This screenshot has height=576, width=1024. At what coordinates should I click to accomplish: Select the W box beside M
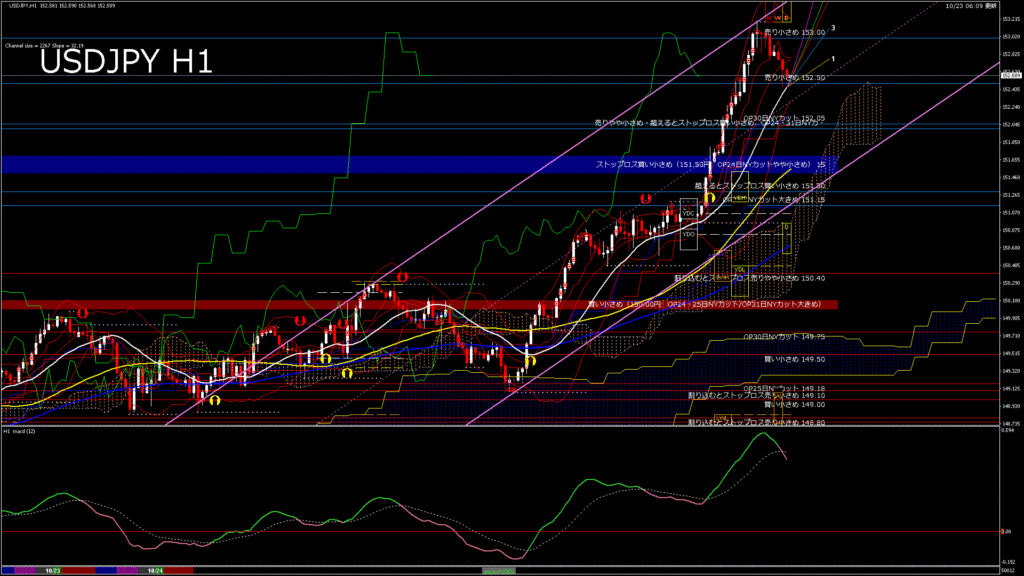click(777, 18)
